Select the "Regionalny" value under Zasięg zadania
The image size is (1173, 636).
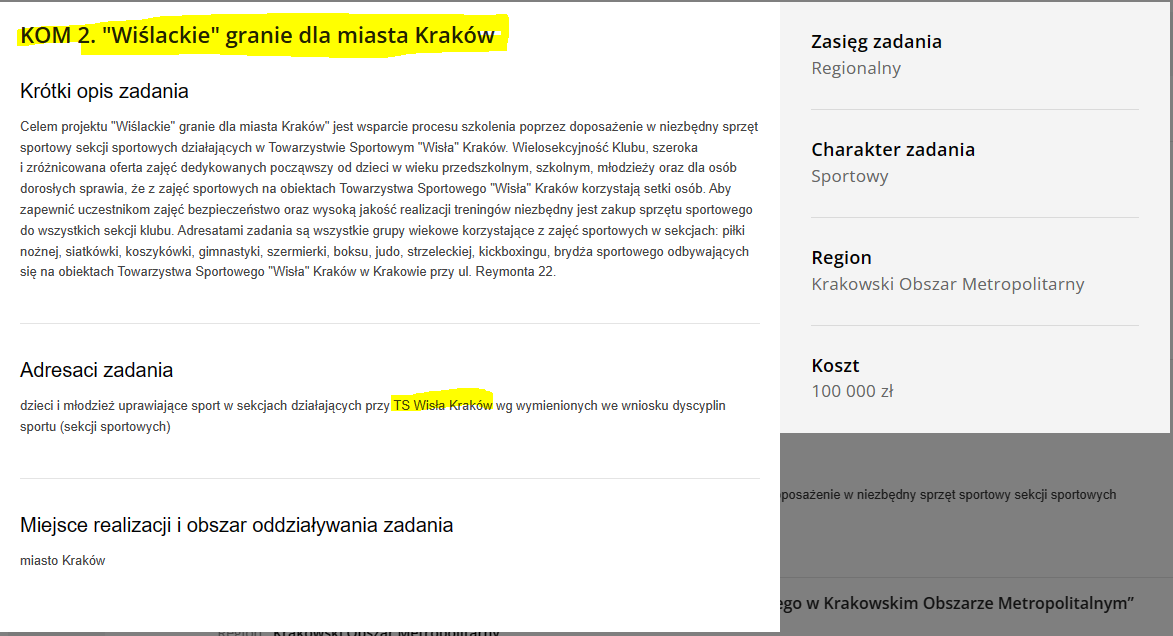tap(857, 68)
